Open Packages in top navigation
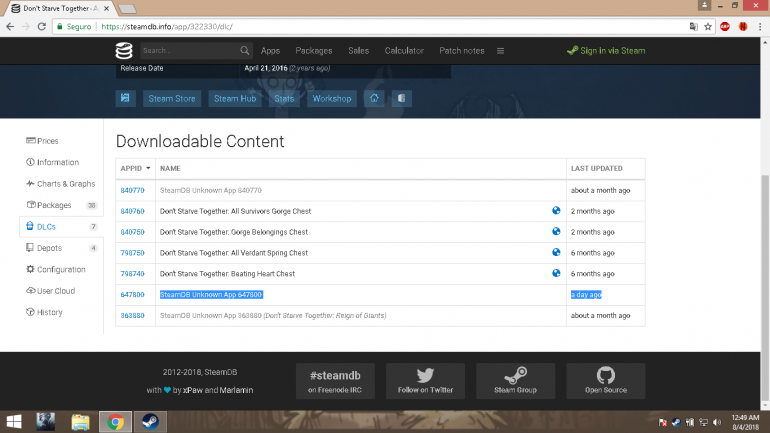 (x=314, y=51)
